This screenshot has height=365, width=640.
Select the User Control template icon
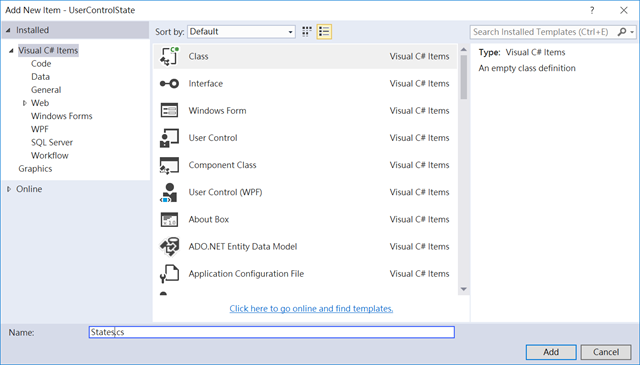(169, 138)
